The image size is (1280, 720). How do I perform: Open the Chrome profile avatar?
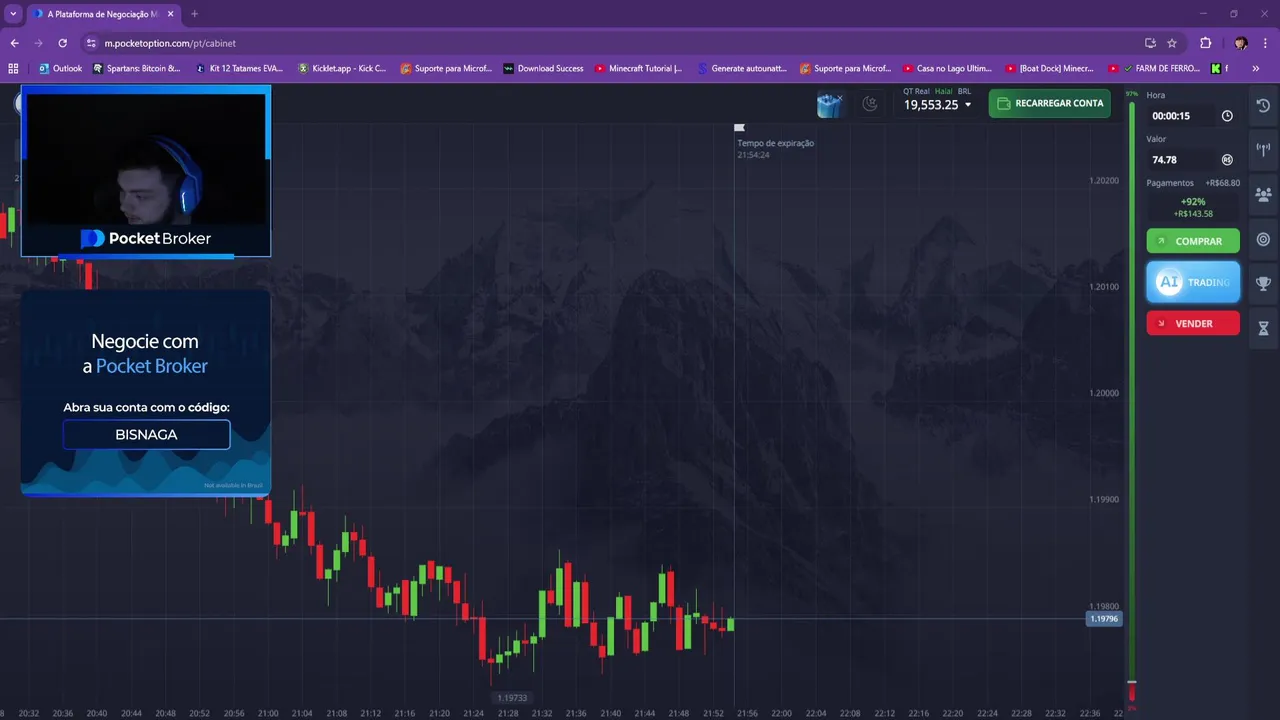[1241, 43]
